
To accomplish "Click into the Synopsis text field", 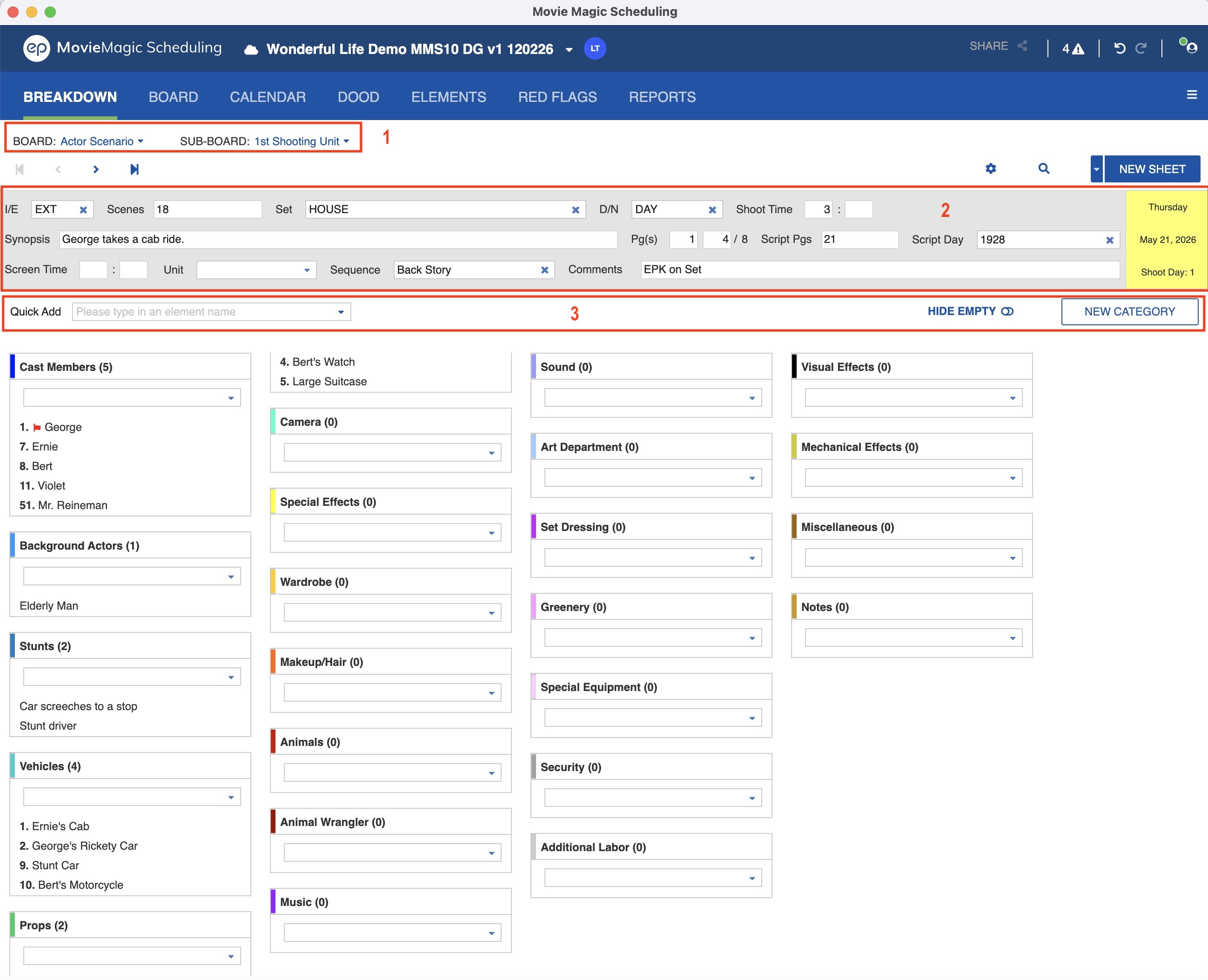I will pyautogui.click(x=337, y=239).
